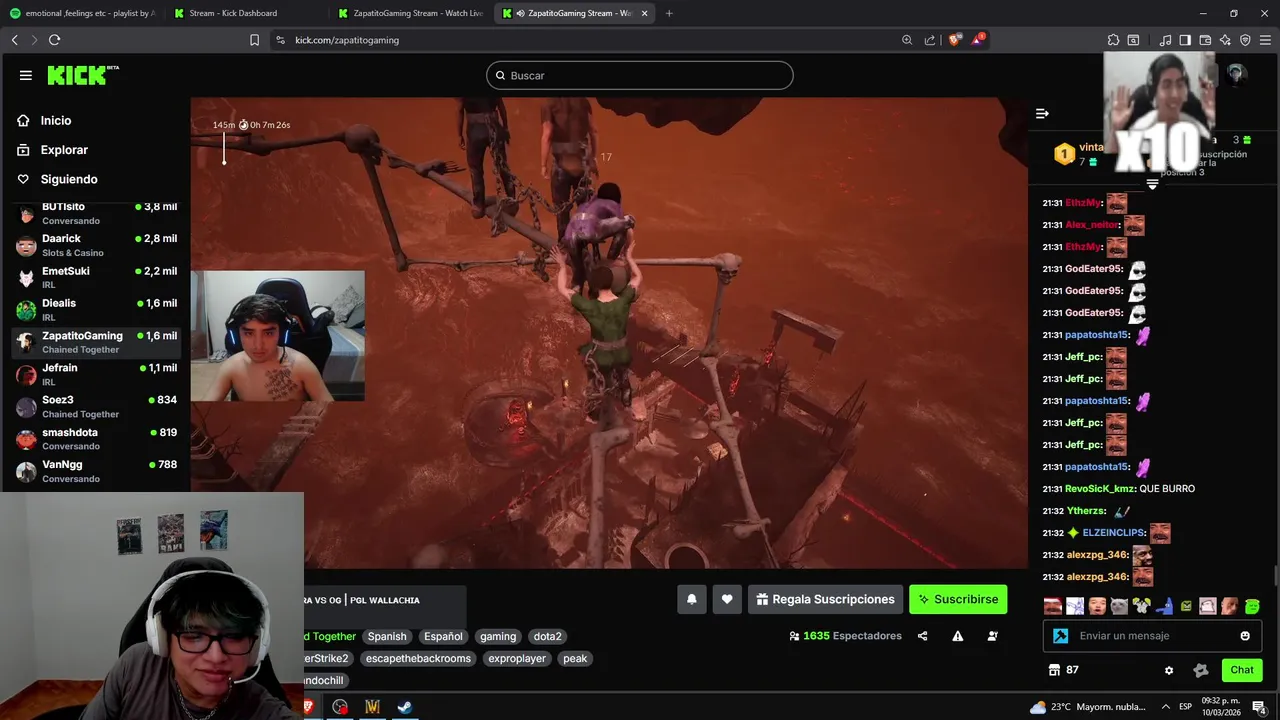Click the Enviar un mensaje chat input

coord(1153,635)
